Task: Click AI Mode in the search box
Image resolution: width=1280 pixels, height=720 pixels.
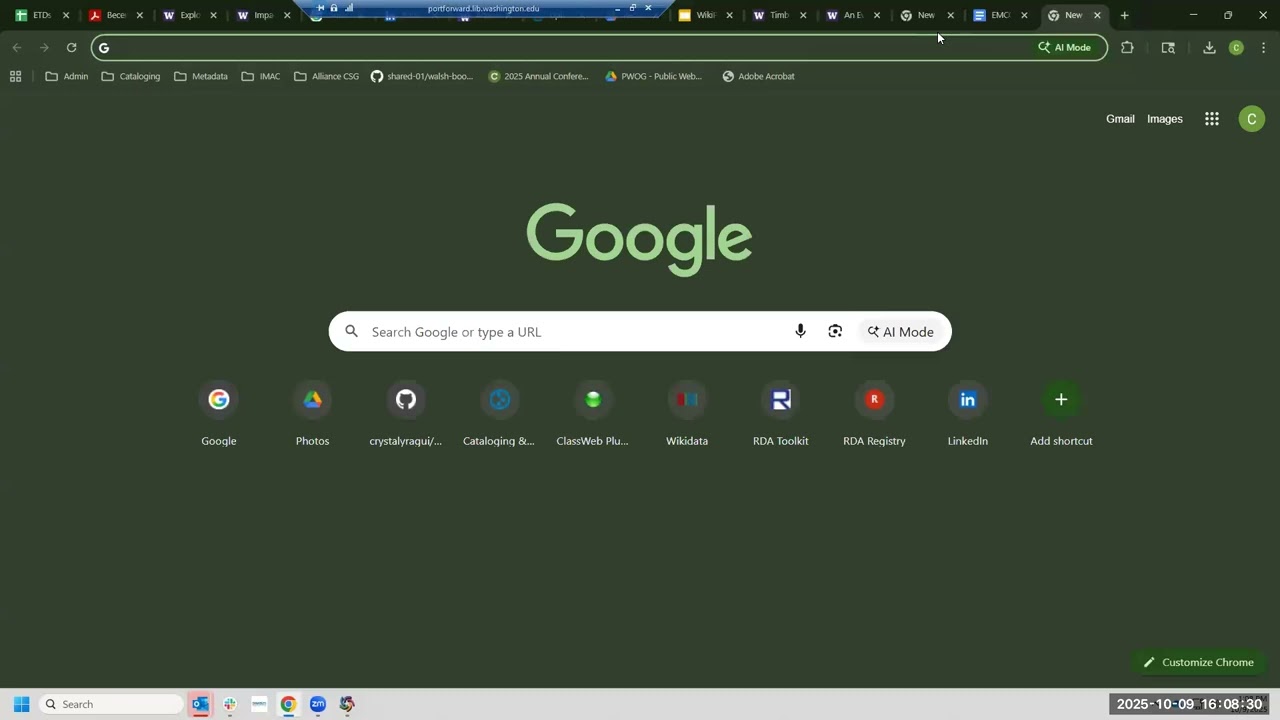Action: [x=900, y=331]
